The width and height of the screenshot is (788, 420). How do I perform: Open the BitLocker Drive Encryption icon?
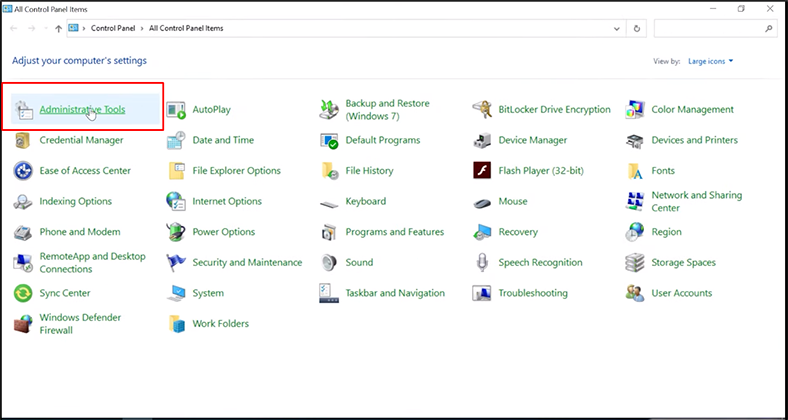click(482, 110)
